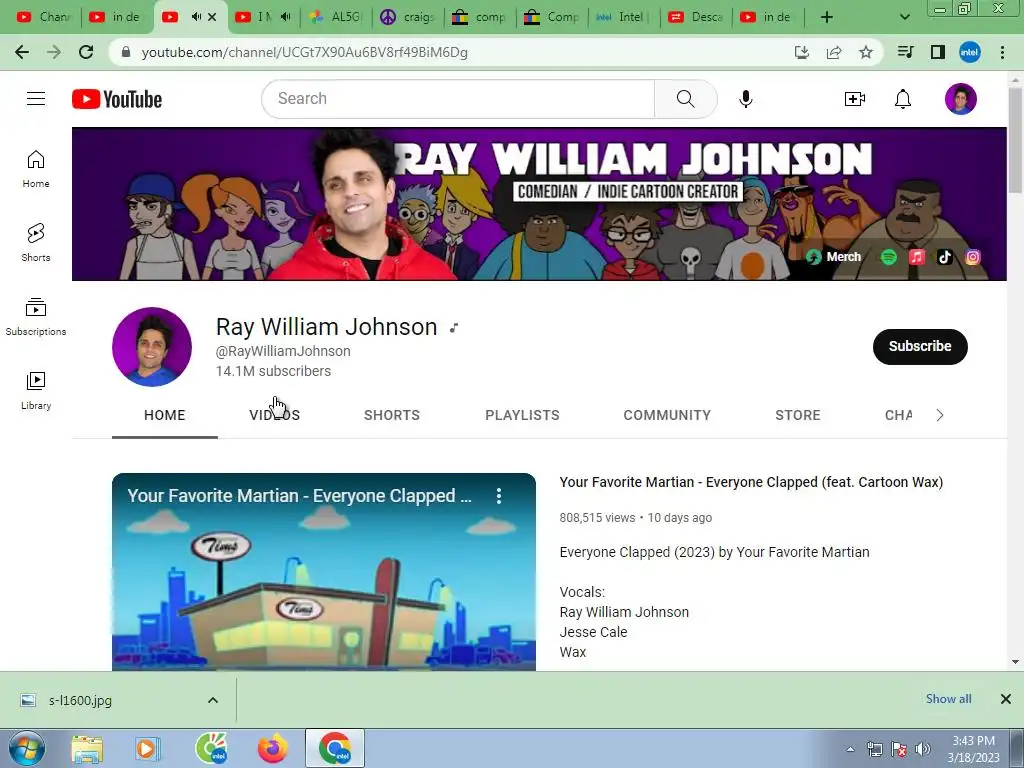1024x768 pixels.
Task: Open Shorts in the sidebar
Action: point(36,243)
